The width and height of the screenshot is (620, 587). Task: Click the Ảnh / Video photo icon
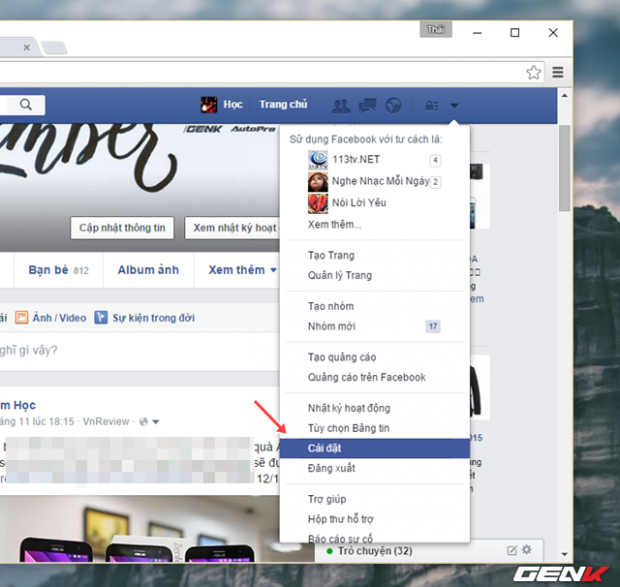tap(22, 318)
